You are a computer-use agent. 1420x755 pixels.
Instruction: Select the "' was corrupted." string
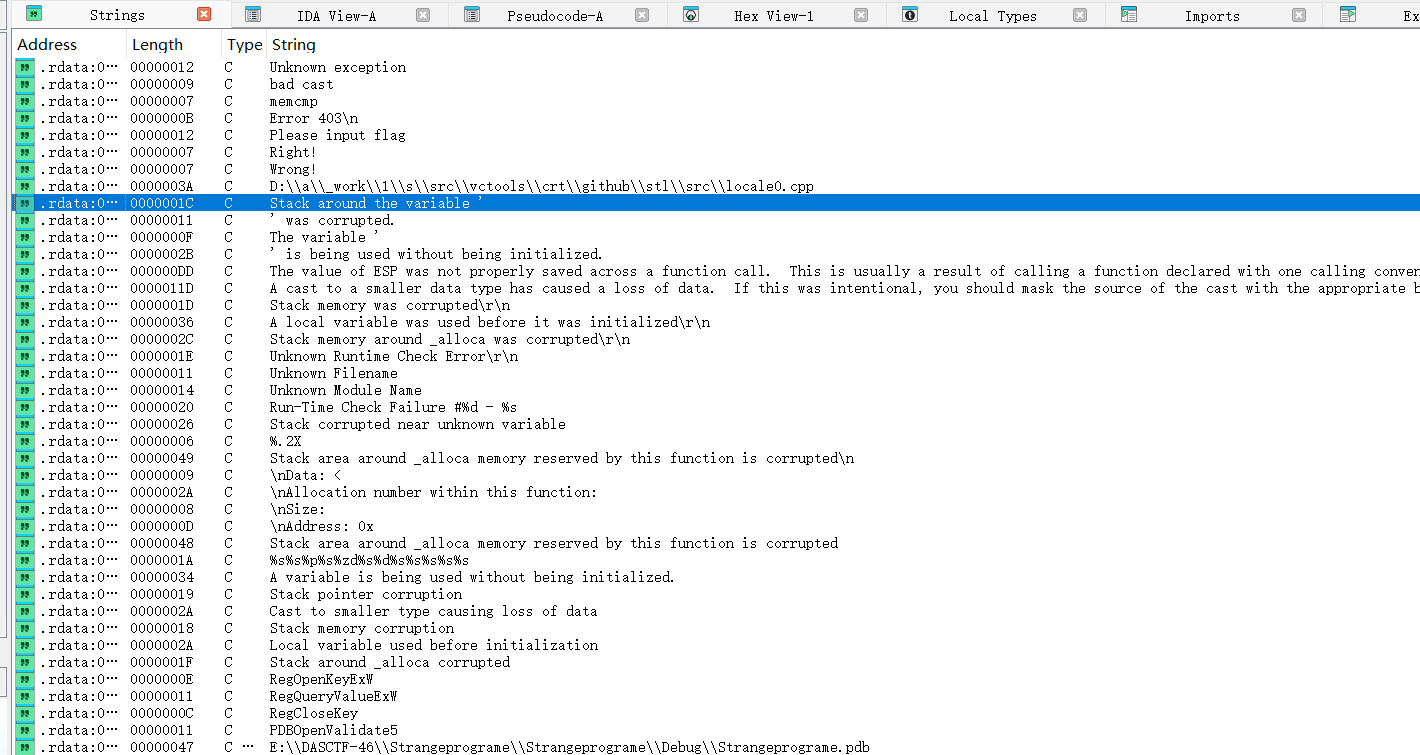(332, 220)
